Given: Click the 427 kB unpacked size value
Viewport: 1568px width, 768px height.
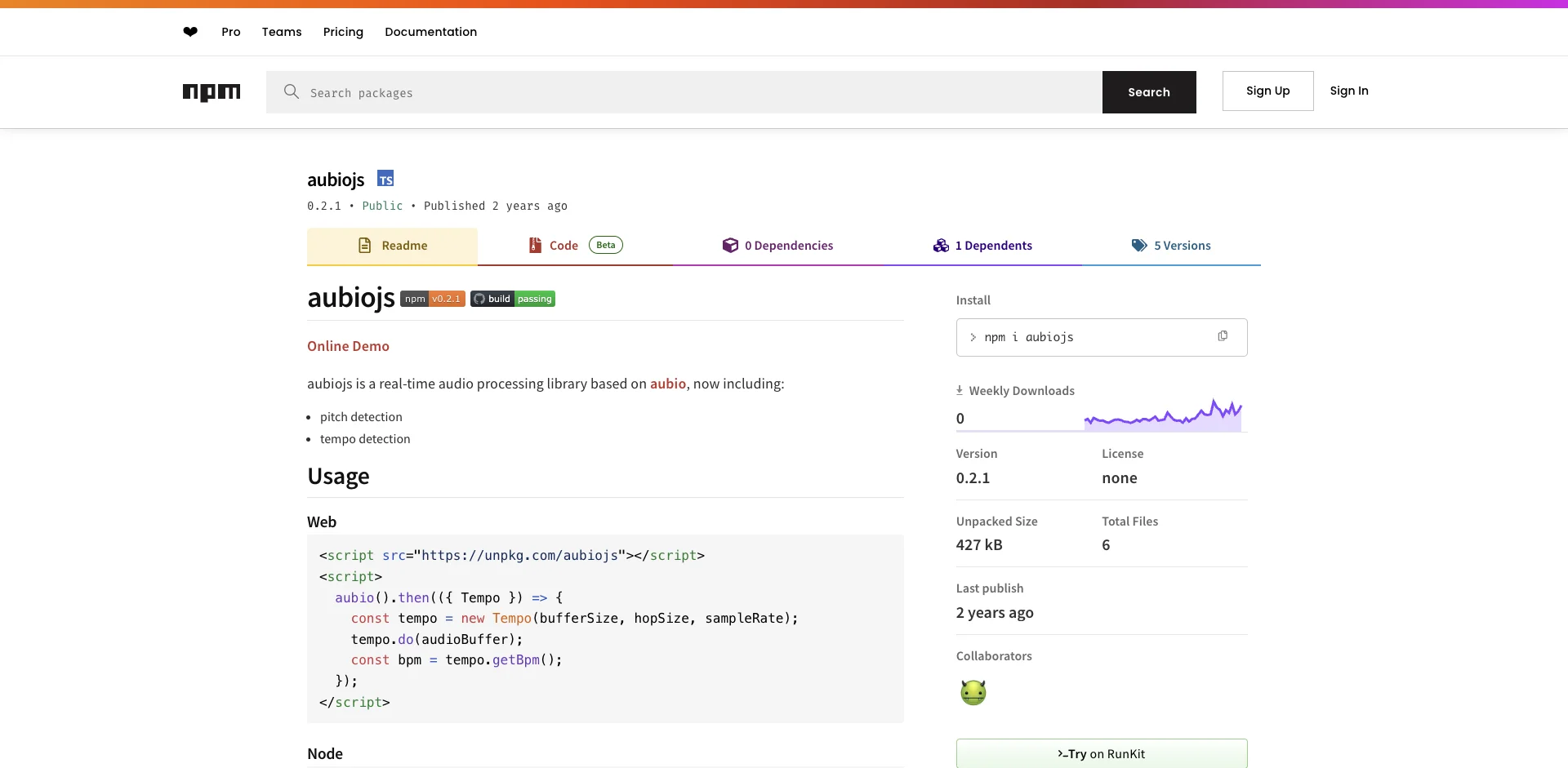Looking at the screenshot, I should [x=979, y=544].
